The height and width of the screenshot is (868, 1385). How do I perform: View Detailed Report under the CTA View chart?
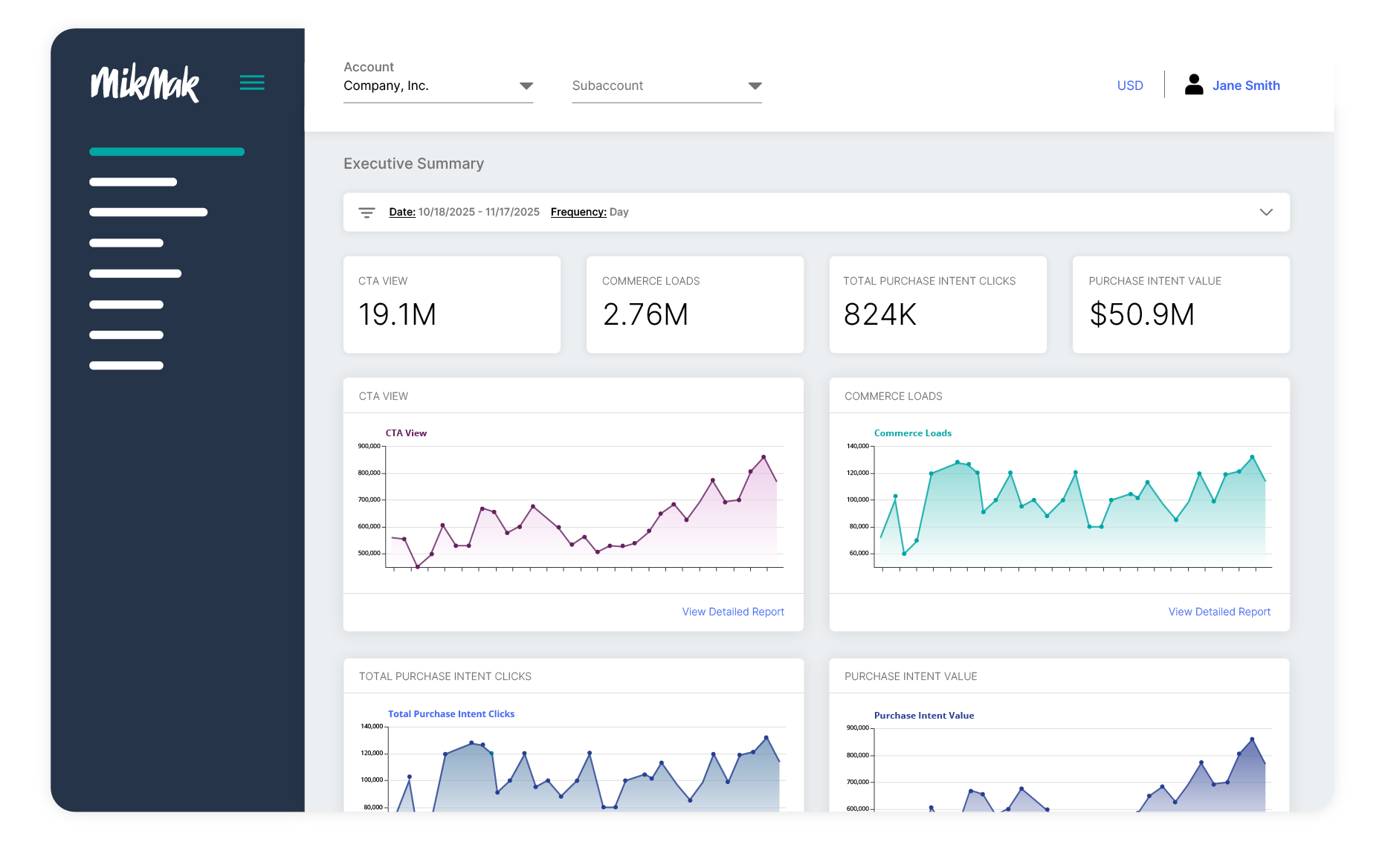pos(732,612)
